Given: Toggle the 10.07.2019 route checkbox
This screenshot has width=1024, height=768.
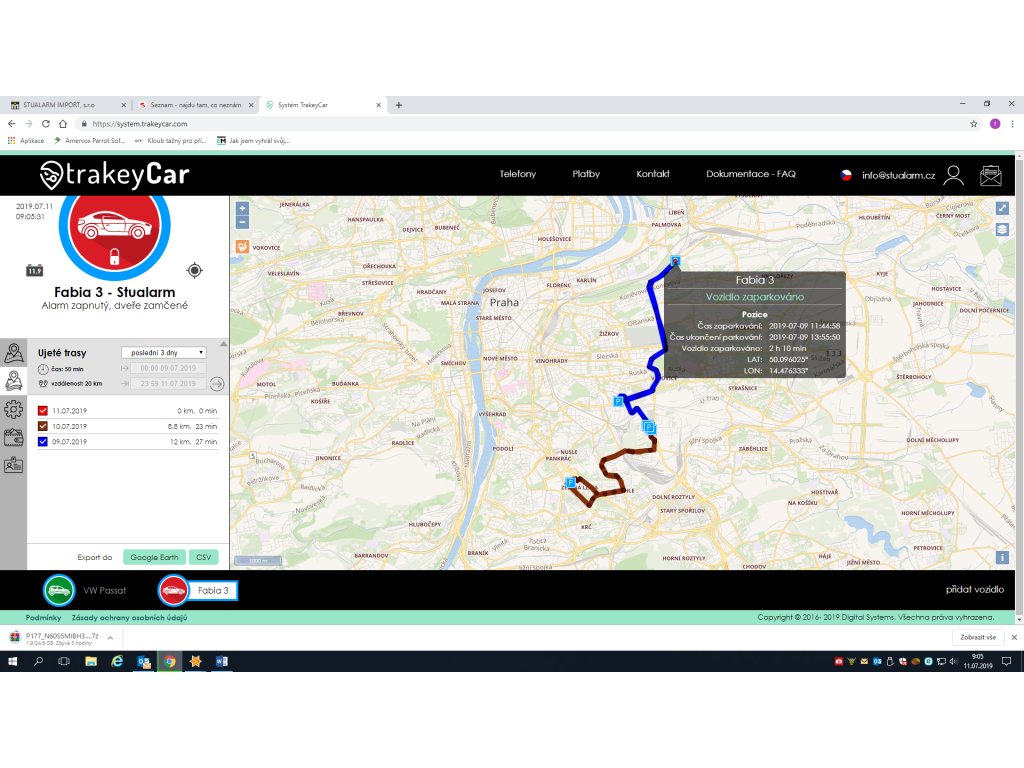Looking at the screenshot, I should (42, 426).
